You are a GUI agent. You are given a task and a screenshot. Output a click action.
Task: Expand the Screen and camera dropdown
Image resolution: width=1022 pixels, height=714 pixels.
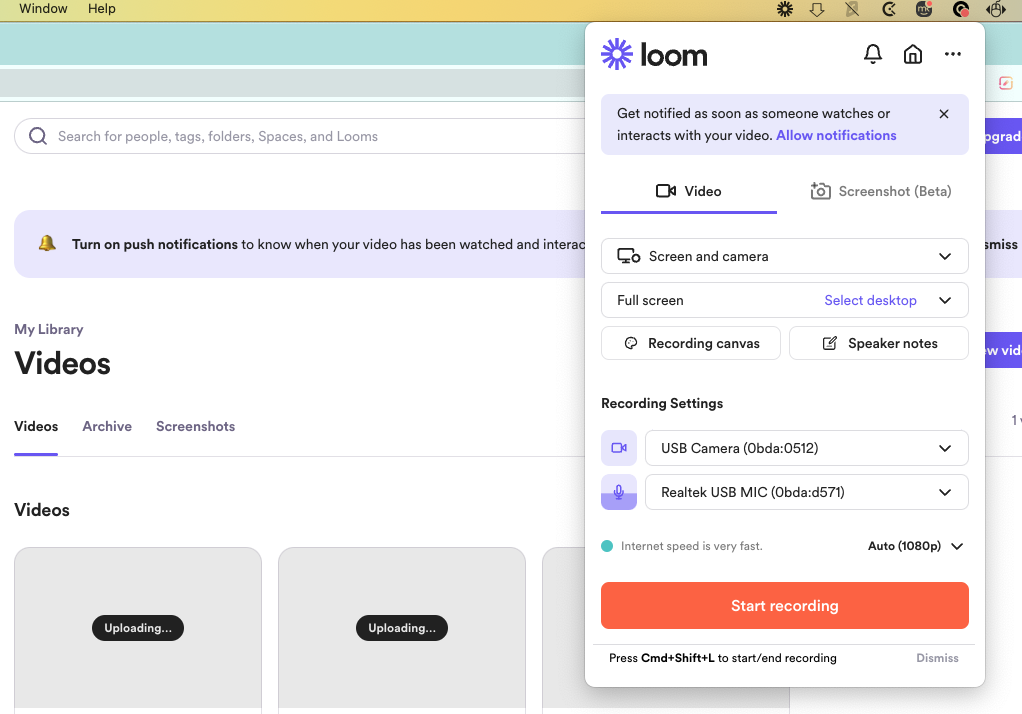[785, 256]
